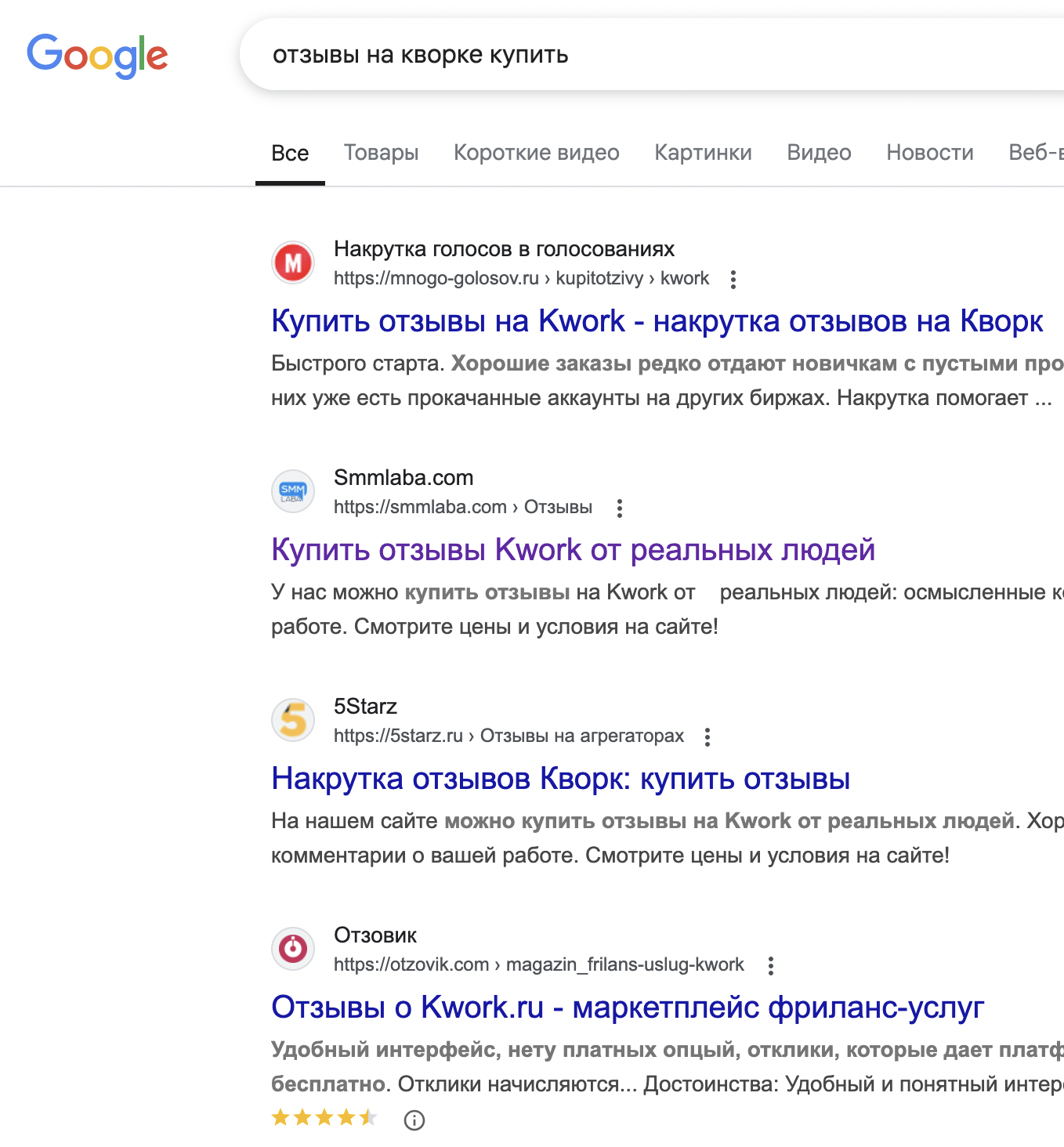
Task: Open the Видео tab
Action: [819, 153]
